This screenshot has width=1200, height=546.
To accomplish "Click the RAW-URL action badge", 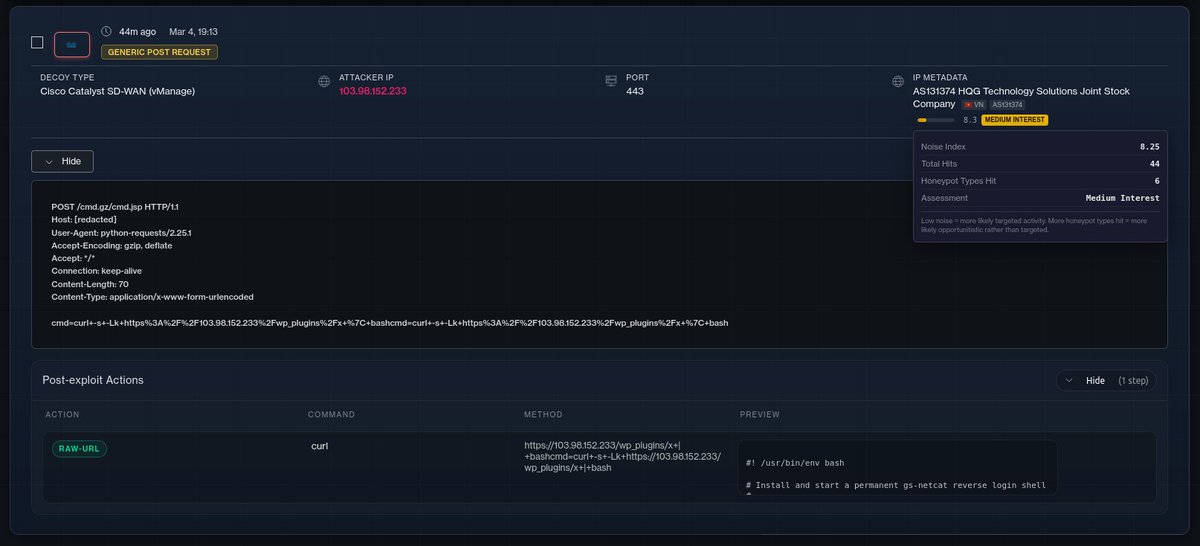I will (x=79, y=448).
